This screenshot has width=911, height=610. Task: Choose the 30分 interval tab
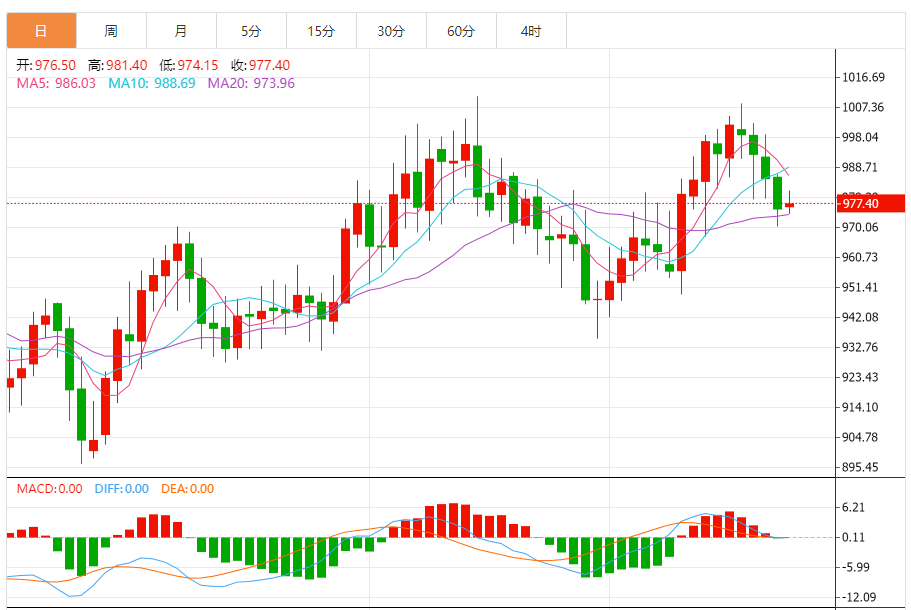[391, 31]
